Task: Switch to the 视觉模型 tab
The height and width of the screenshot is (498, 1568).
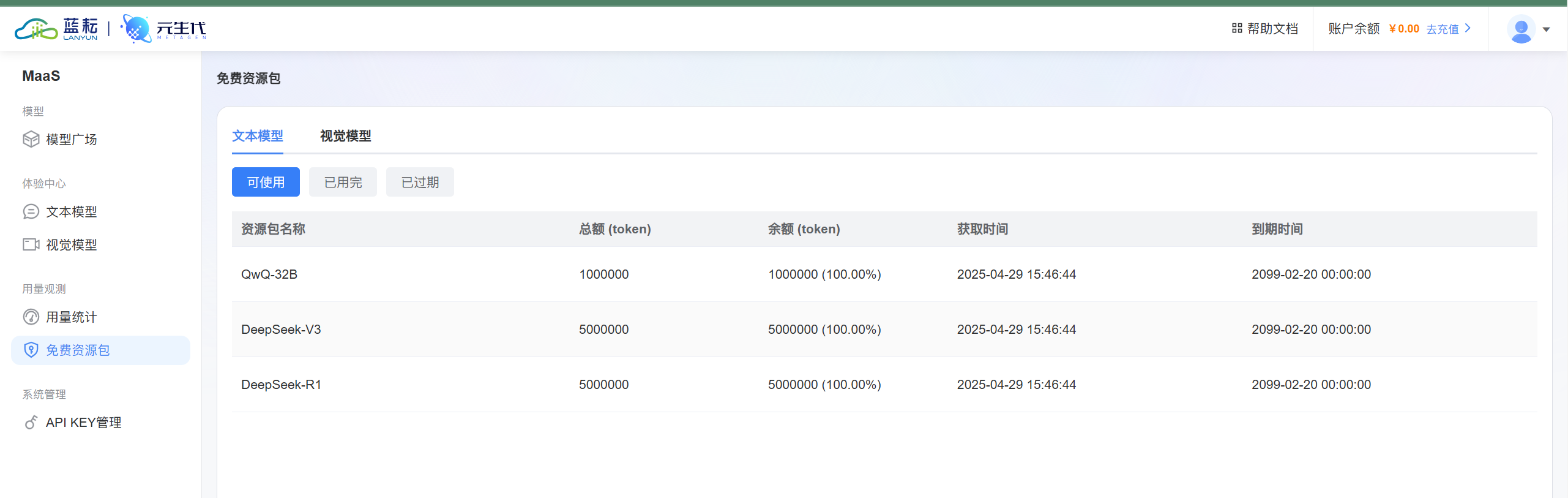Action: tap(345, 136)
